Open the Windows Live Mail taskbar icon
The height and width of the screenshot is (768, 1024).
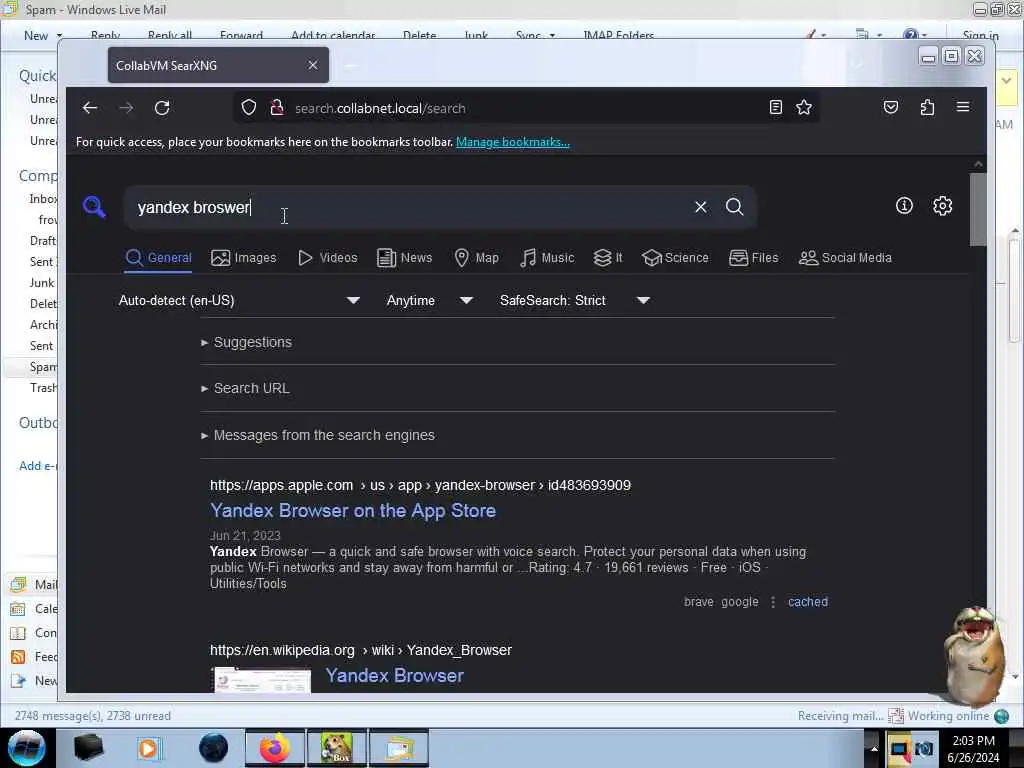pos(399,748)
